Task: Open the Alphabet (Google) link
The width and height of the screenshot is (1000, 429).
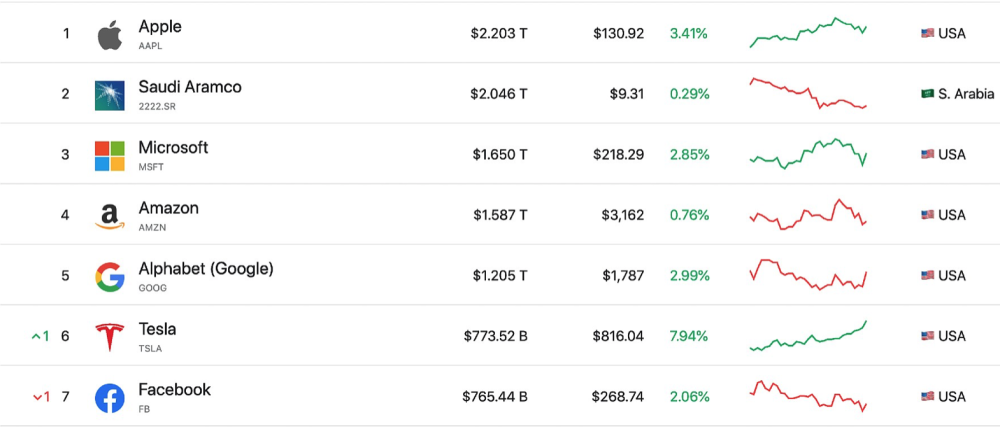Action: 206,268
